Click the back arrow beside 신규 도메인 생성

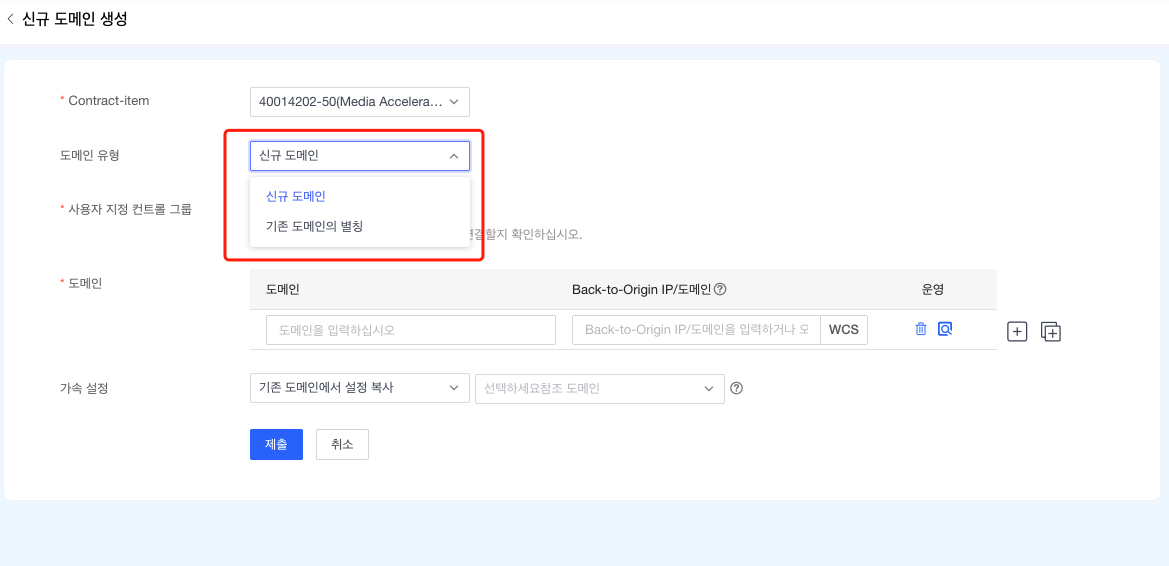click(11, 19)
